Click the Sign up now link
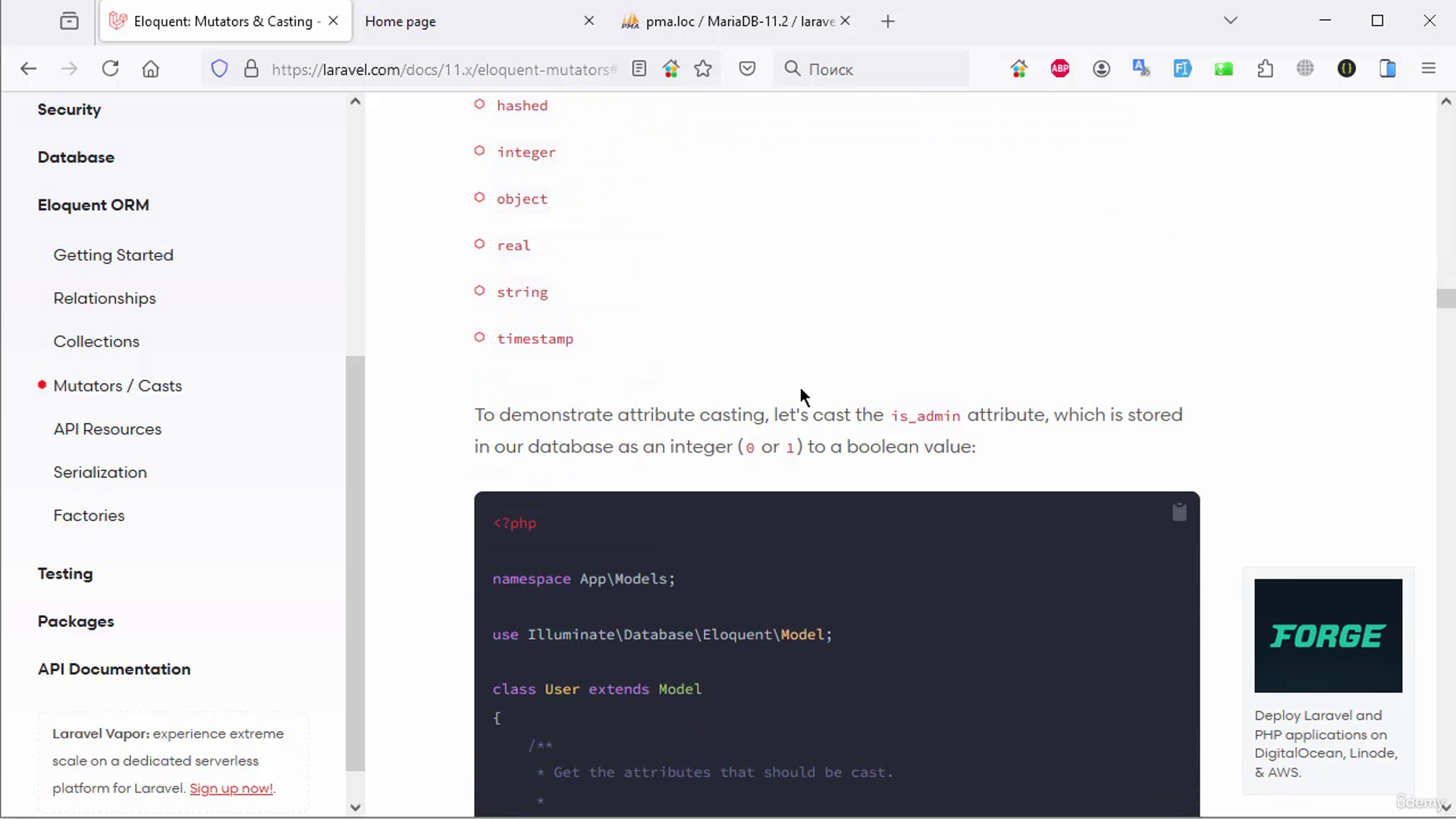 pyautogui.click(x=231, y=789)
